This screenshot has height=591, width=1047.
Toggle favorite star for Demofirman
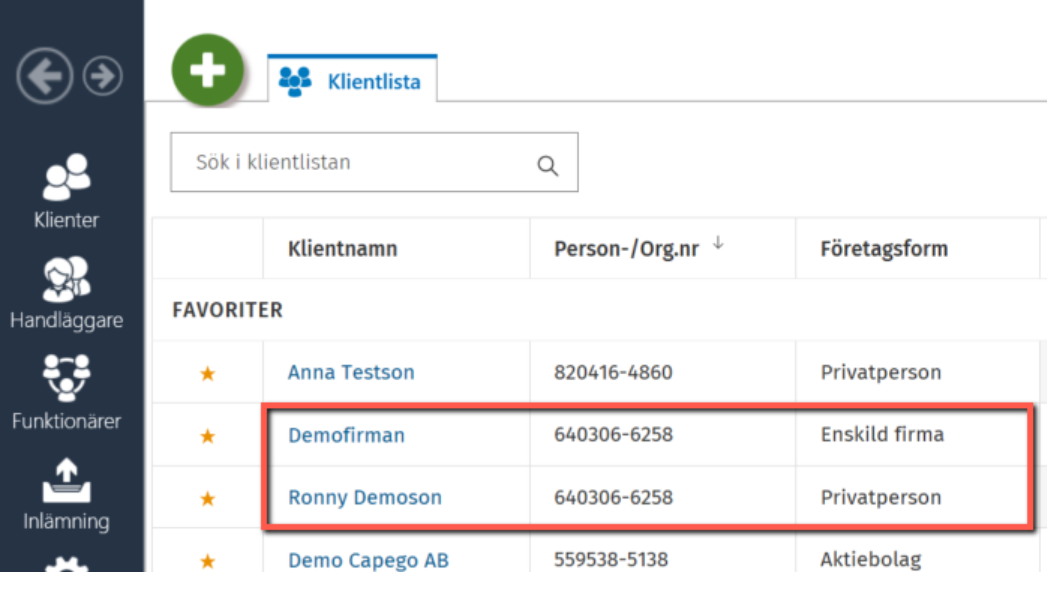(208, 436)
